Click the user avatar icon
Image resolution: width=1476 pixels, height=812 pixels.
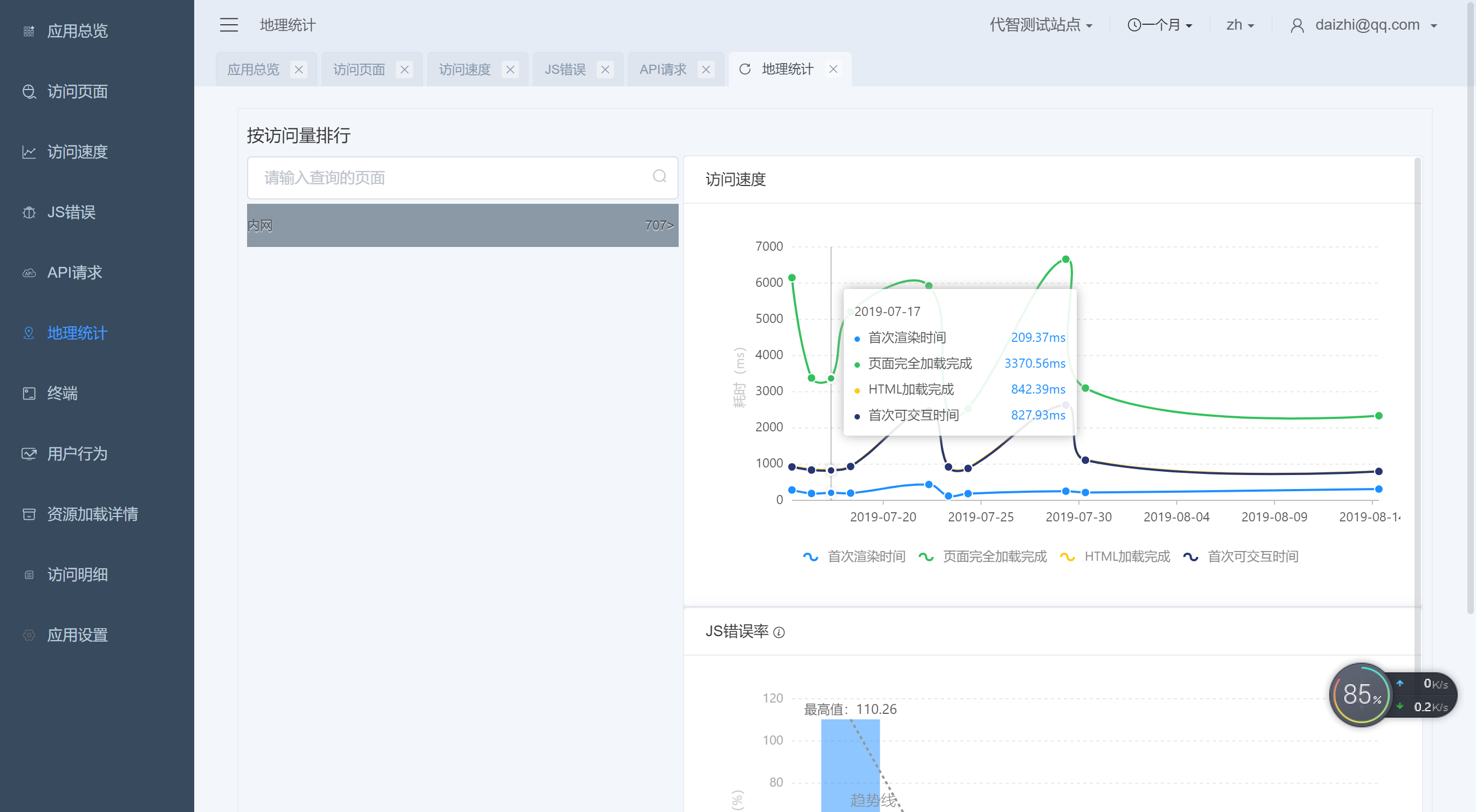coord(1297,26)
